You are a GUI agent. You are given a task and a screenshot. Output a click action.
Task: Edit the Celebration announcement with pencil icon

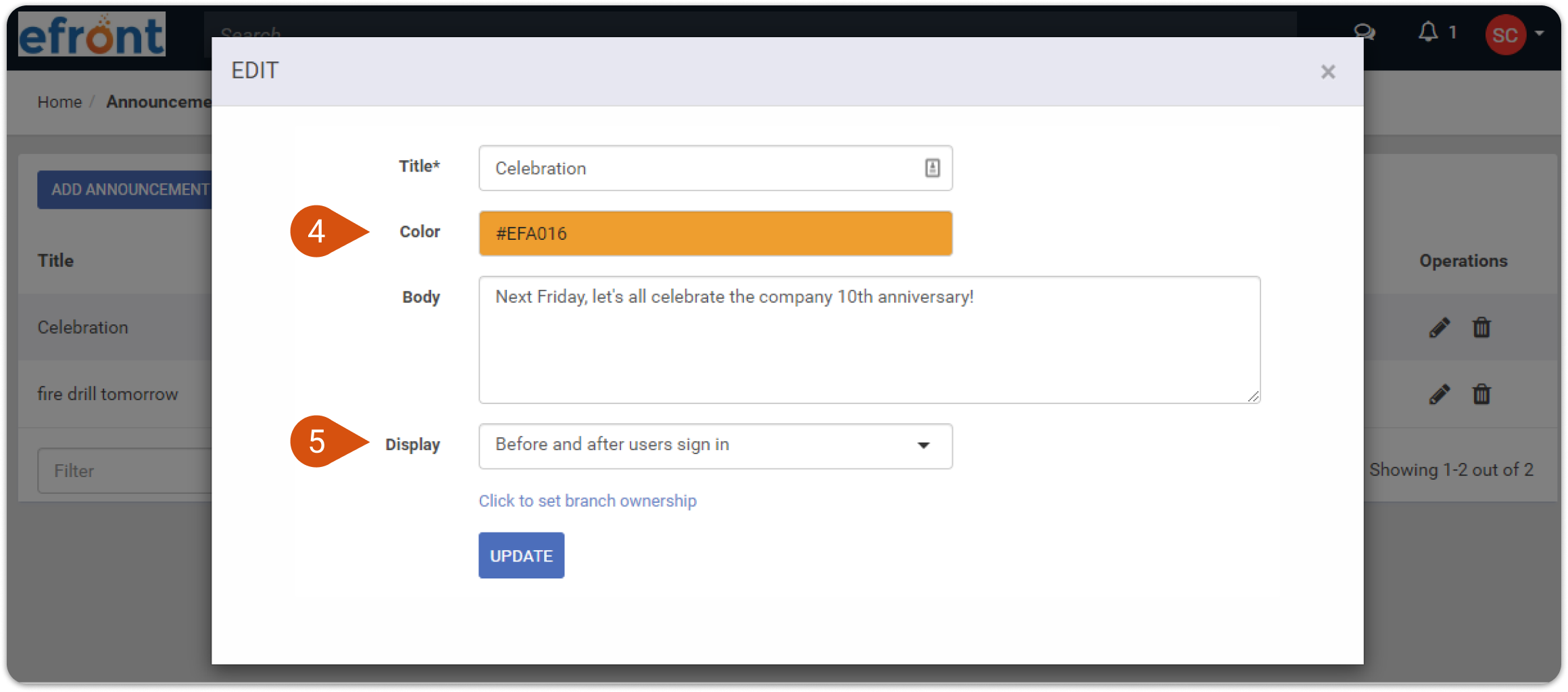tap(1439, 328)
